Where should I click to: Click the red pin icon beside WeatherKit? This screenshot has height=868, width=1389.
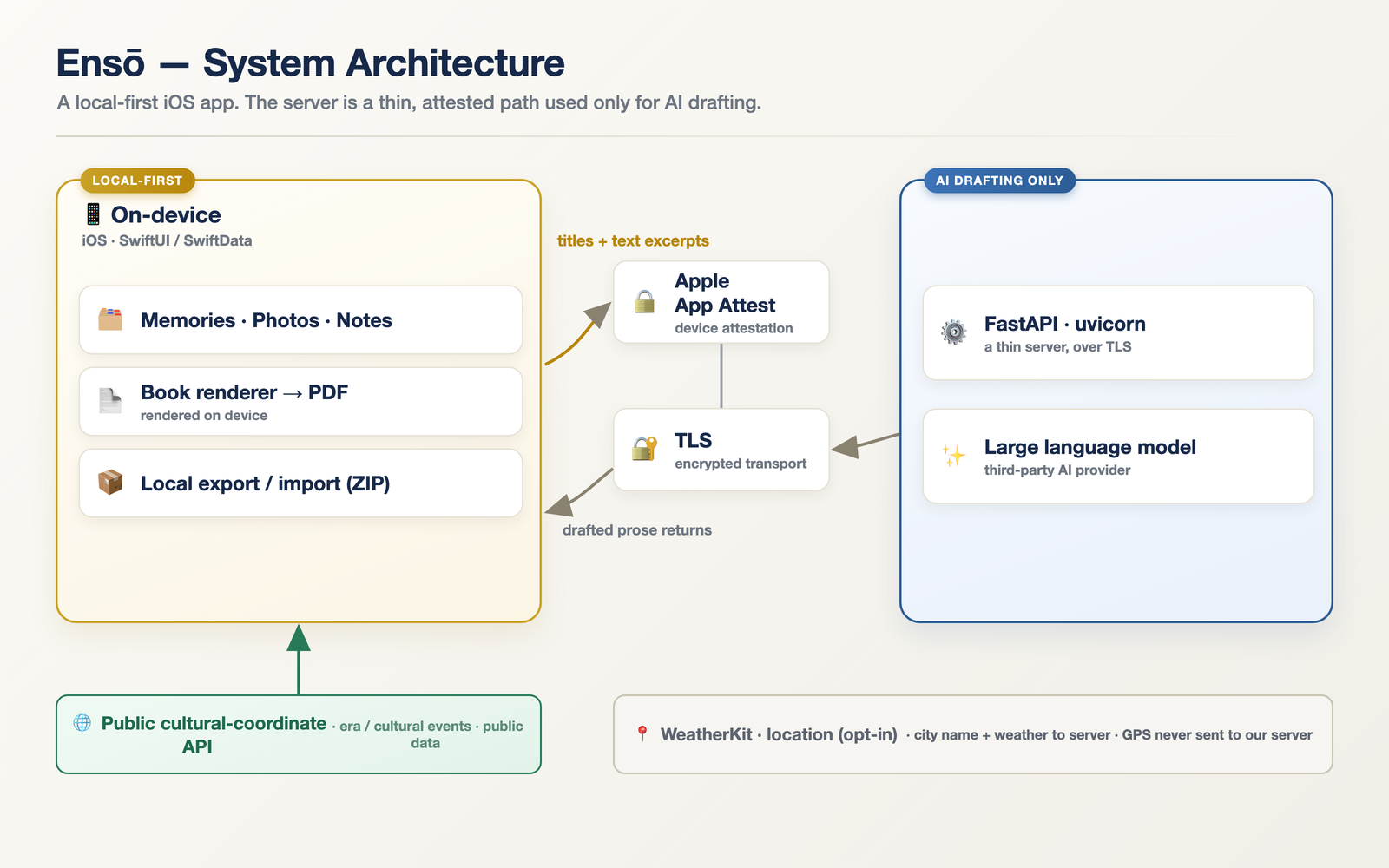(642, 733)
